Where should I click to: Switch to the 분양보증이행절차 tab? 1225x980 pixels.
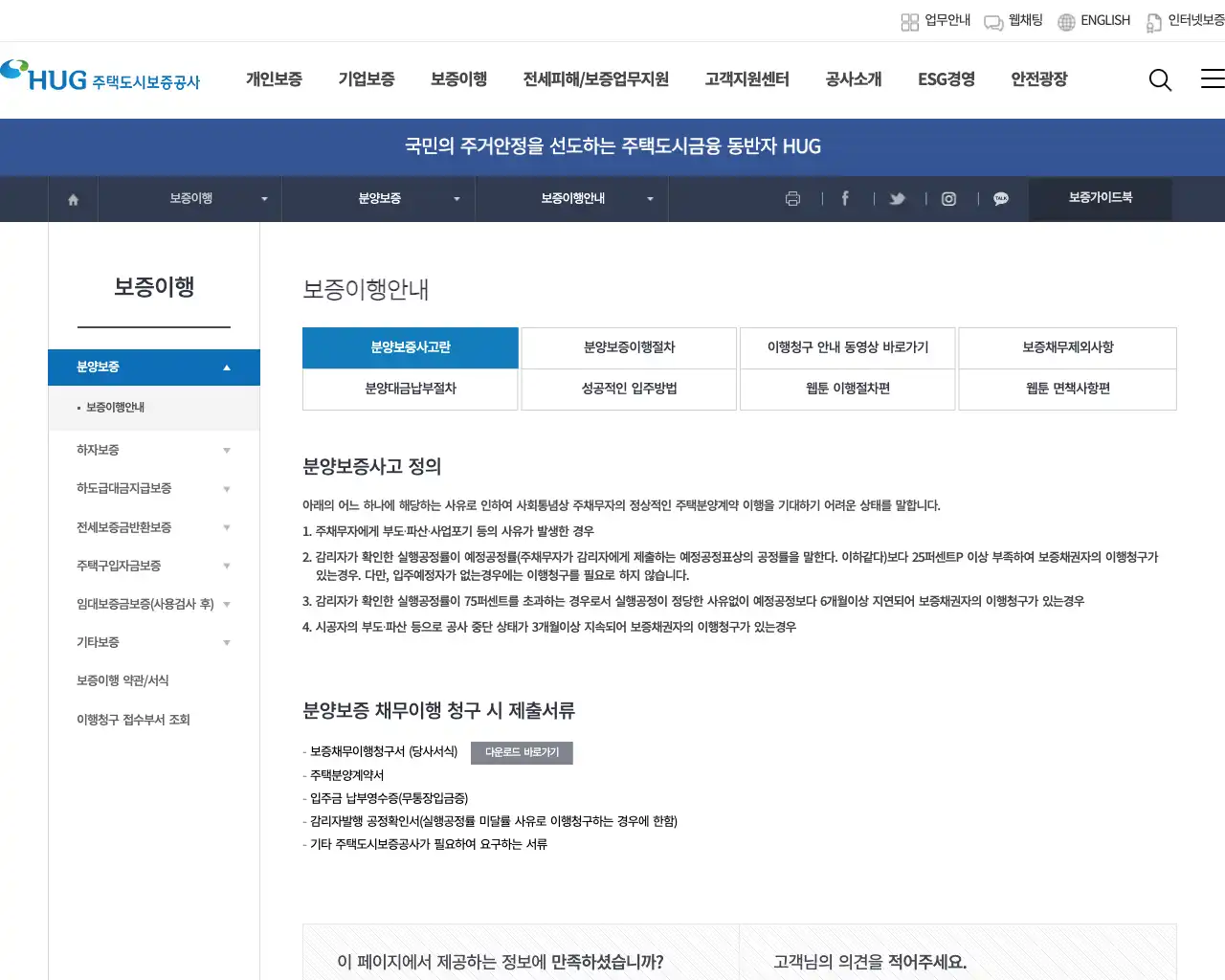(x=628, y=347)
